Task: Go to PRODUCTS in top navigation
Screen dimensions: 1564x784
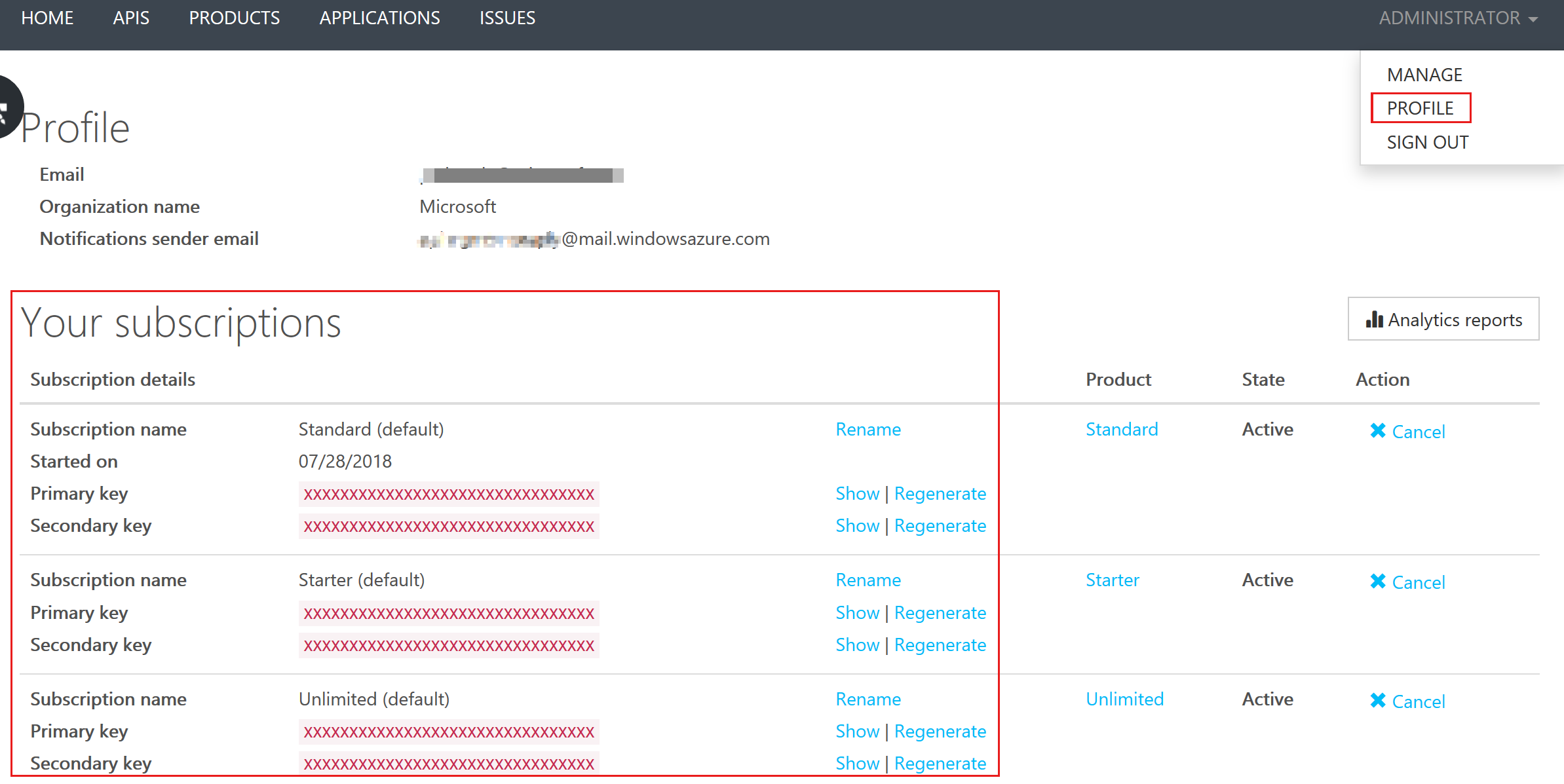Action: [x=234, y=18]
